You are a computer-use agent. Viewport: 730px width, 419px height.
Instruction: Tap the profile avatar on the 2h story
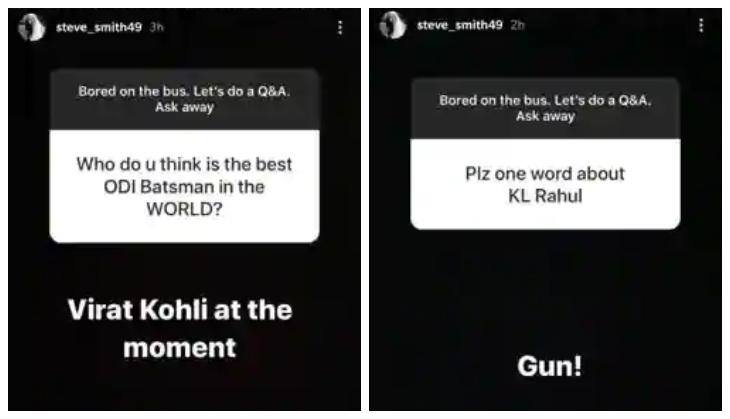392,25
